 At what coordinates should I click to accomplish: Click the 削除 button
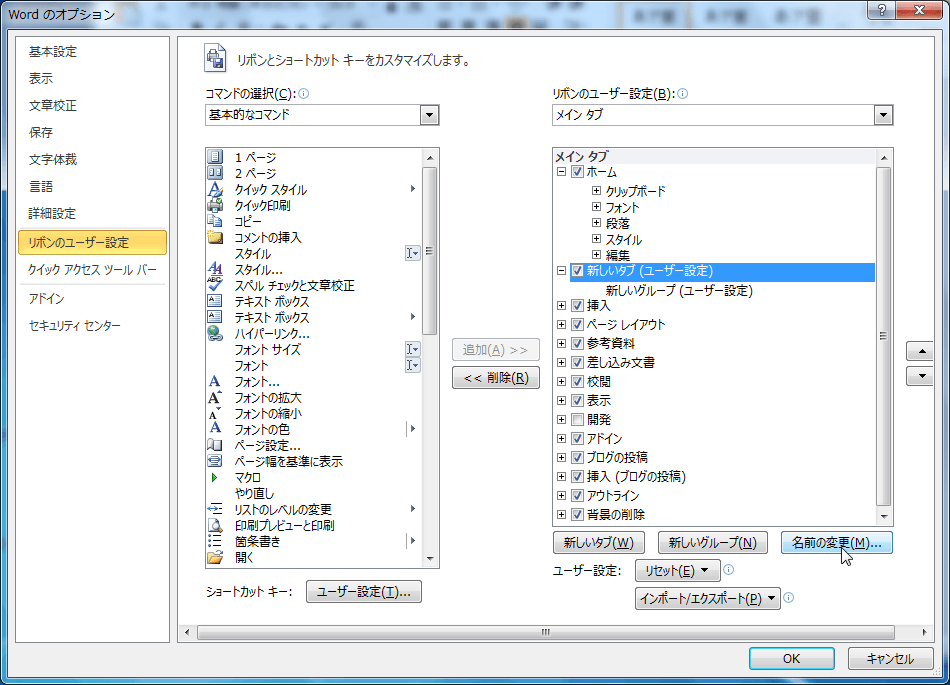[x=496, y=378]
